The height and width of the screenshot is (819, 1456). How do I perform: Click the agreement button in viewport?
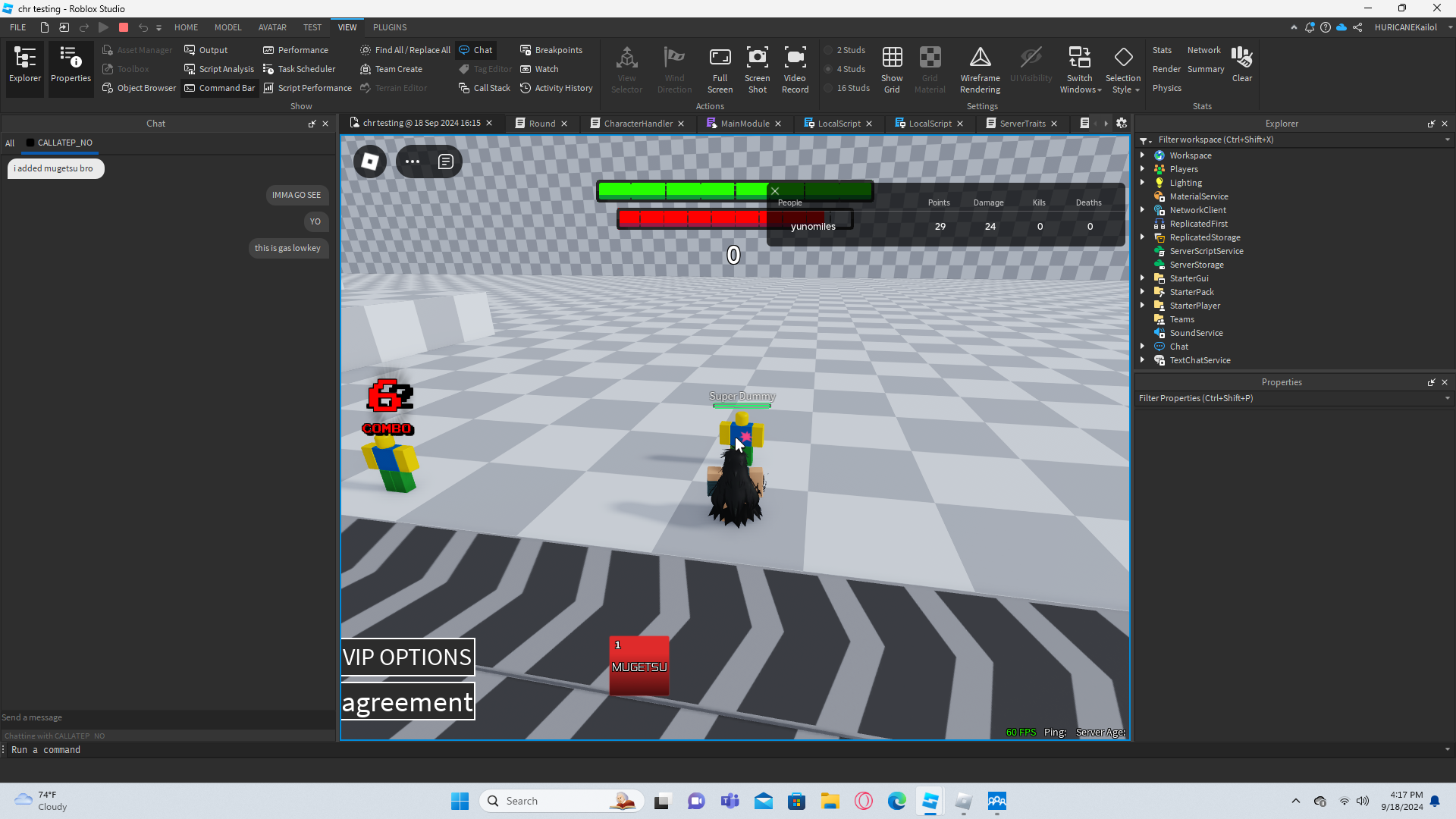click(408, 701)
